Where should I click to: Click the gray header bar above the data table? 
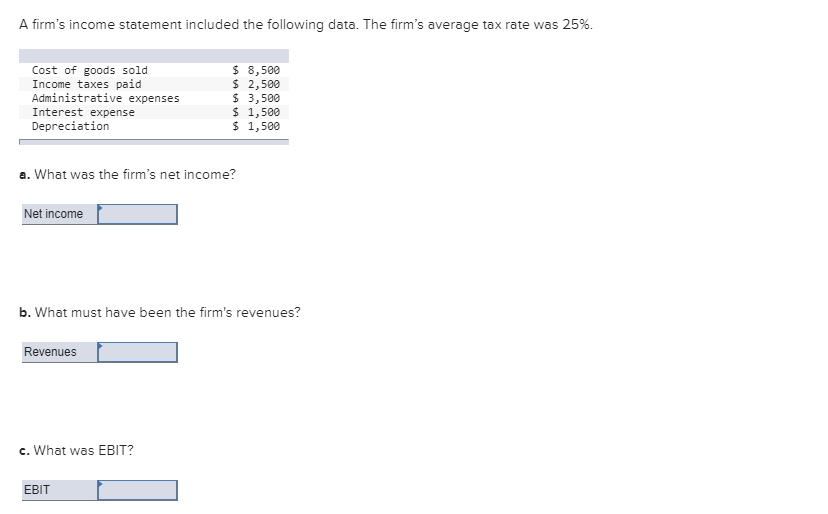154,56
